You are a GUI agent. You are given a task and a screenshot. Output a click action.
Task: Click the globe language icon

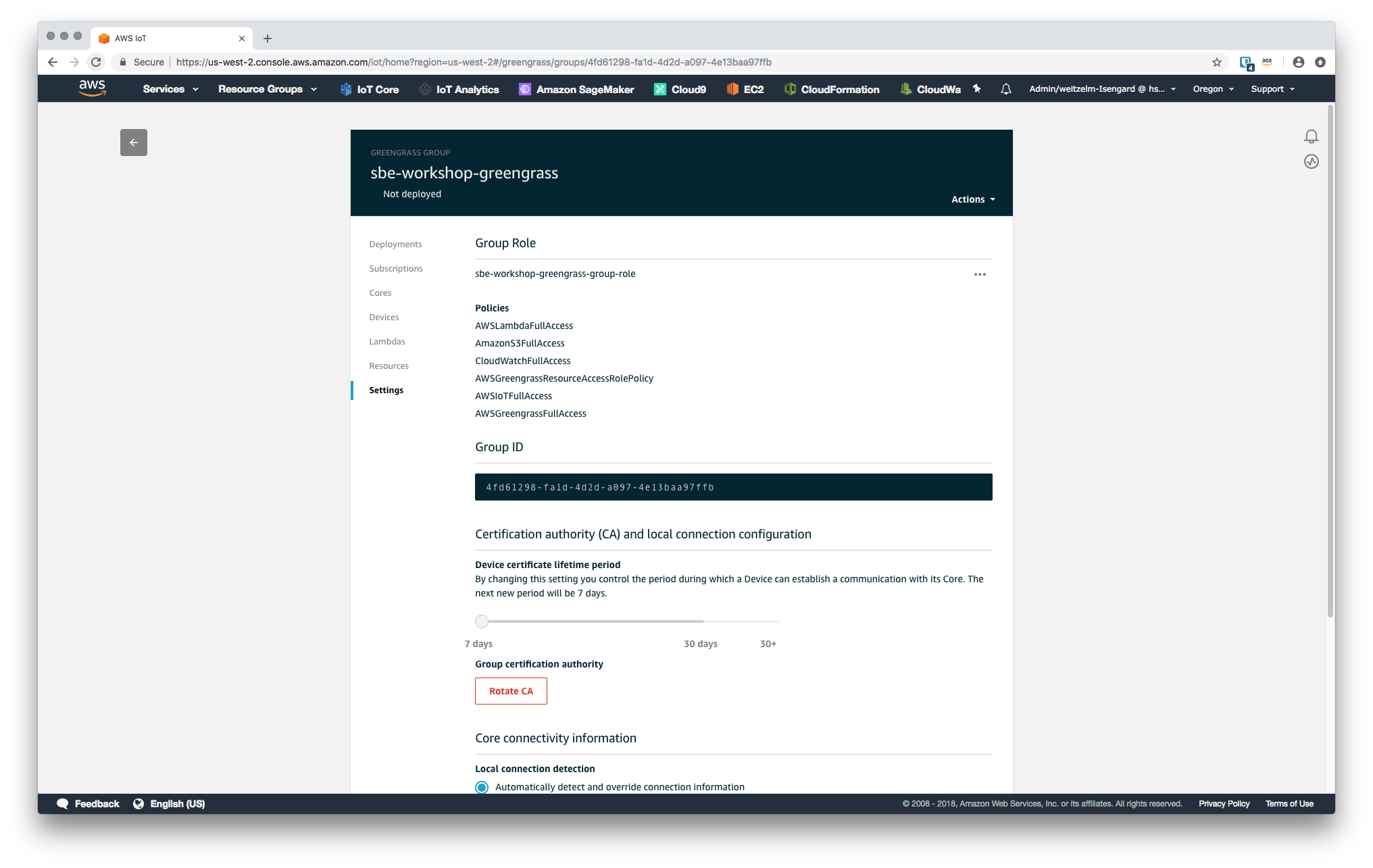tap(139, 804)
